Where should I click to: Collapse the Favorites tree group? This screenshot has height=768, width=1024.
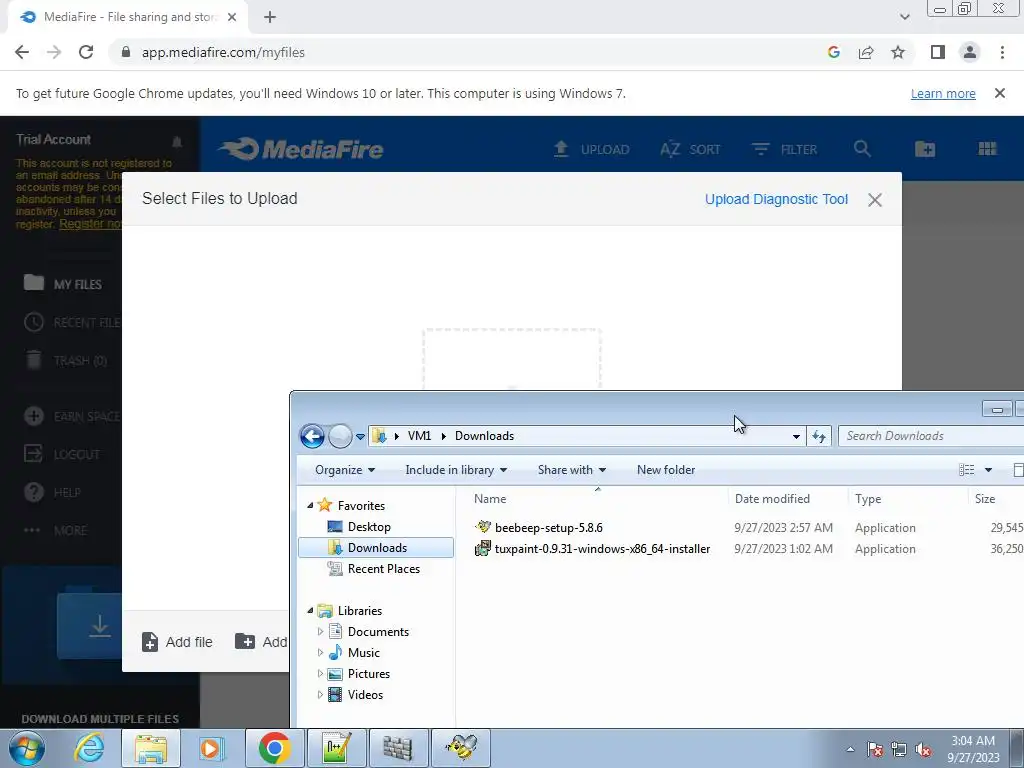pos(310,505)
